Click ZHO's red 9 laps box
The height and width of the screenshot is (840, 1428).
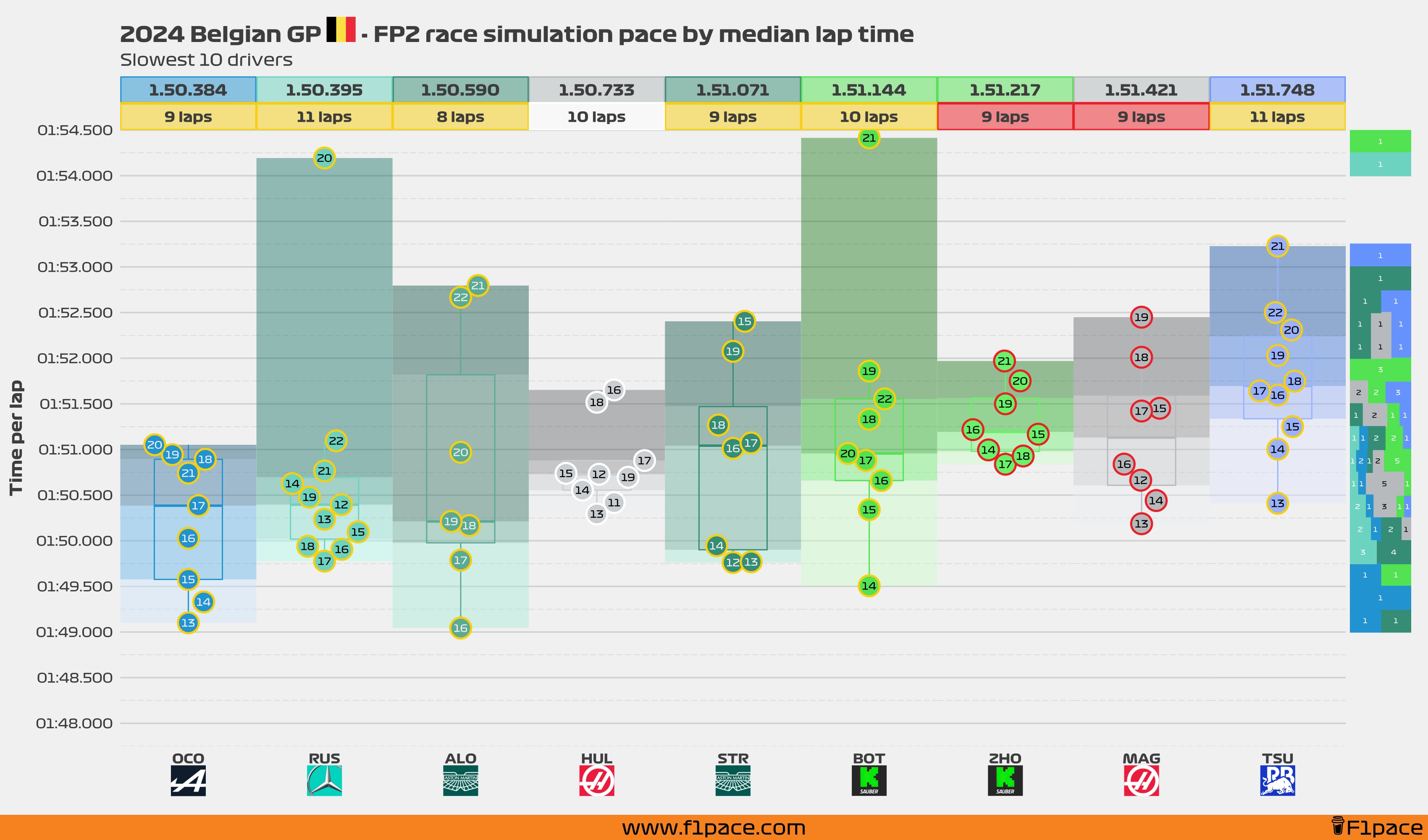(1005, 117)
